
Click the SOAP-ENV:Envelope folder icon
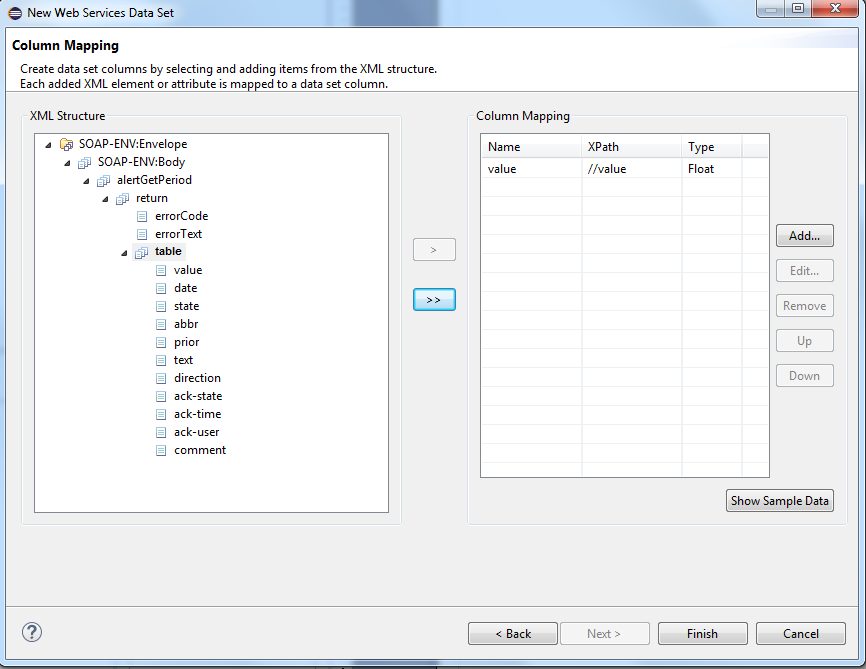point(67,144)
